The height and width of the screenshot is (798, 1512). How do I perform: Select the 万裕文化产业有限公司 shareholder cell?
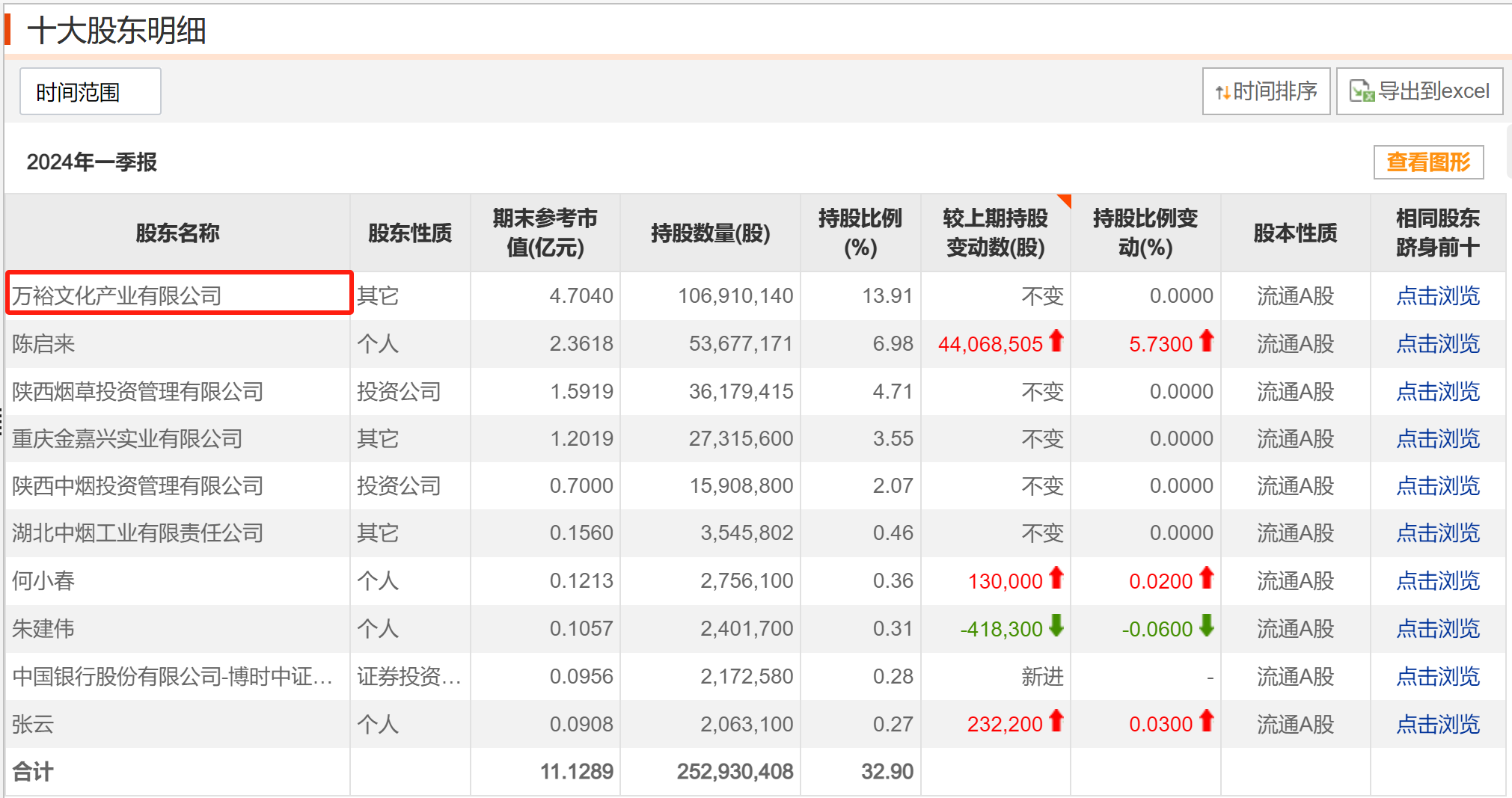(178, 295)
